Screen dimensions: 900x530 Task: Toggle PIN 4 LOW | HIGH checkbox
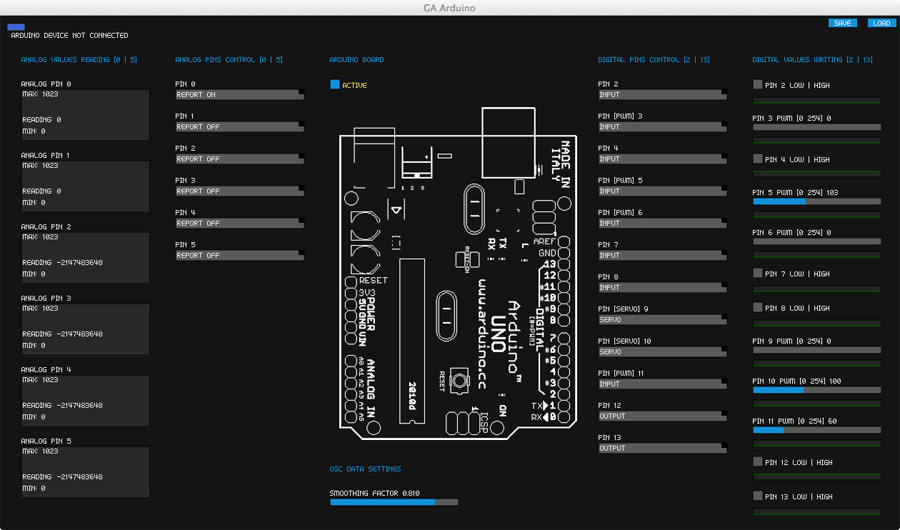coord(758,158)
